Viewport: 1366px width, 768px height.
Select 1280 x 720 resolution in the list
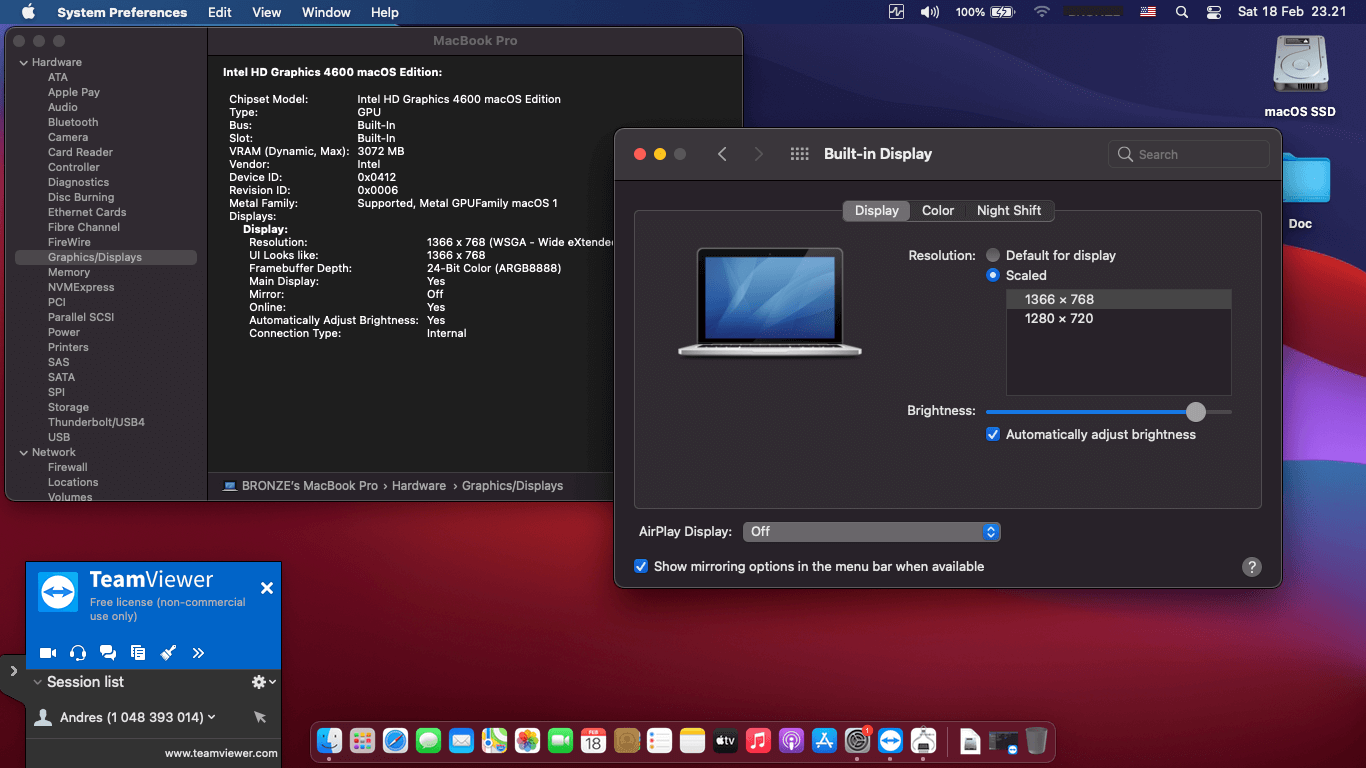coord(1057,318)
